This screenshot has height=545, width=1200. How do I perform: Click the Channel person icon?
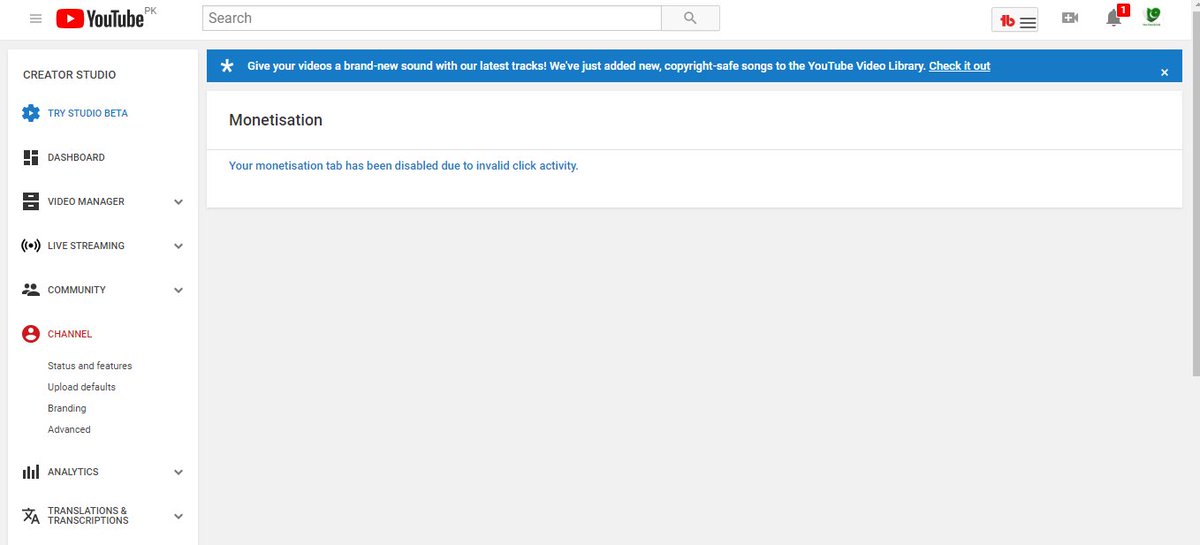[31, 334]
